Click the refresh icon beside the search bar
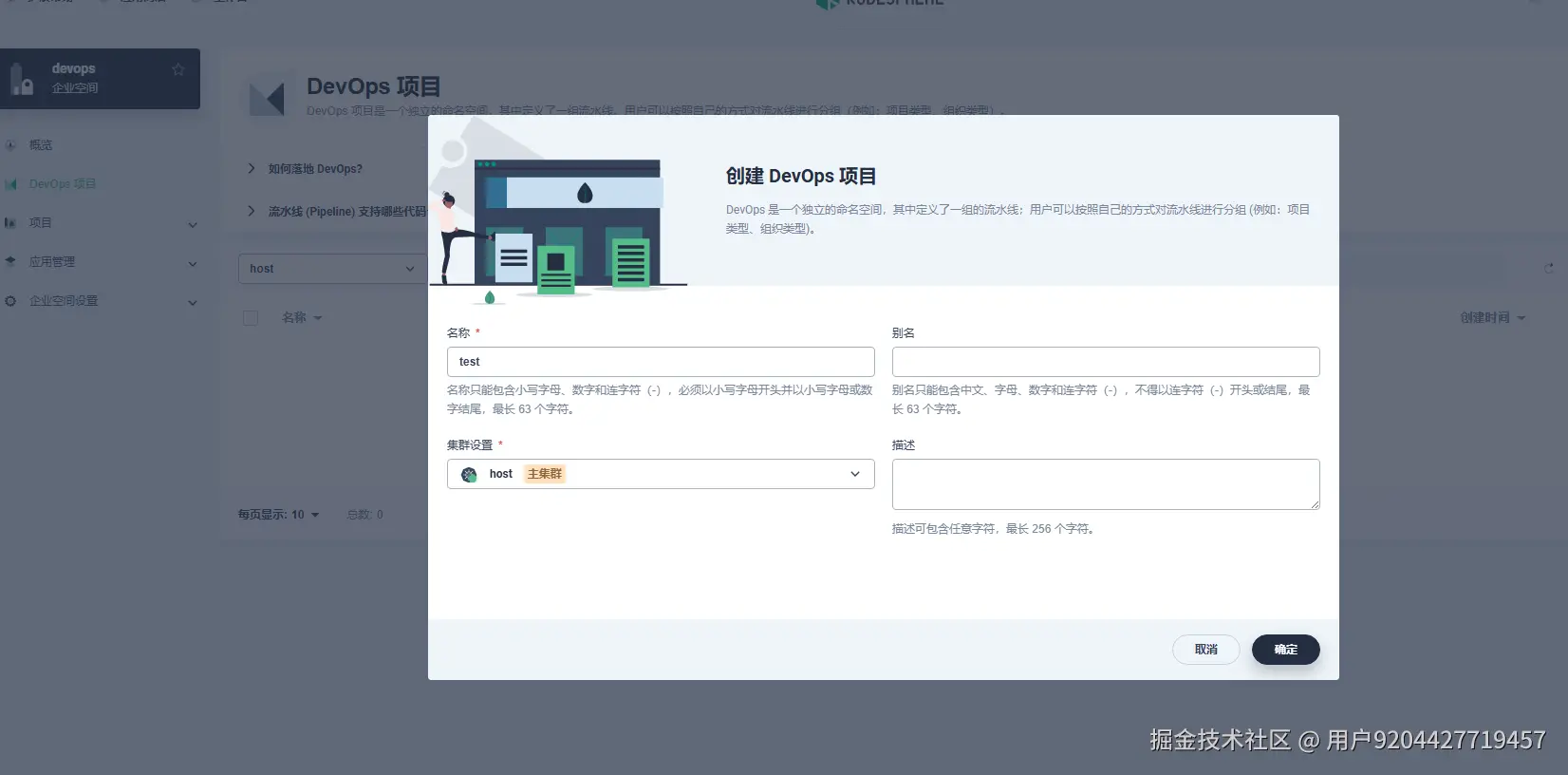 (x=1549, y=269)
